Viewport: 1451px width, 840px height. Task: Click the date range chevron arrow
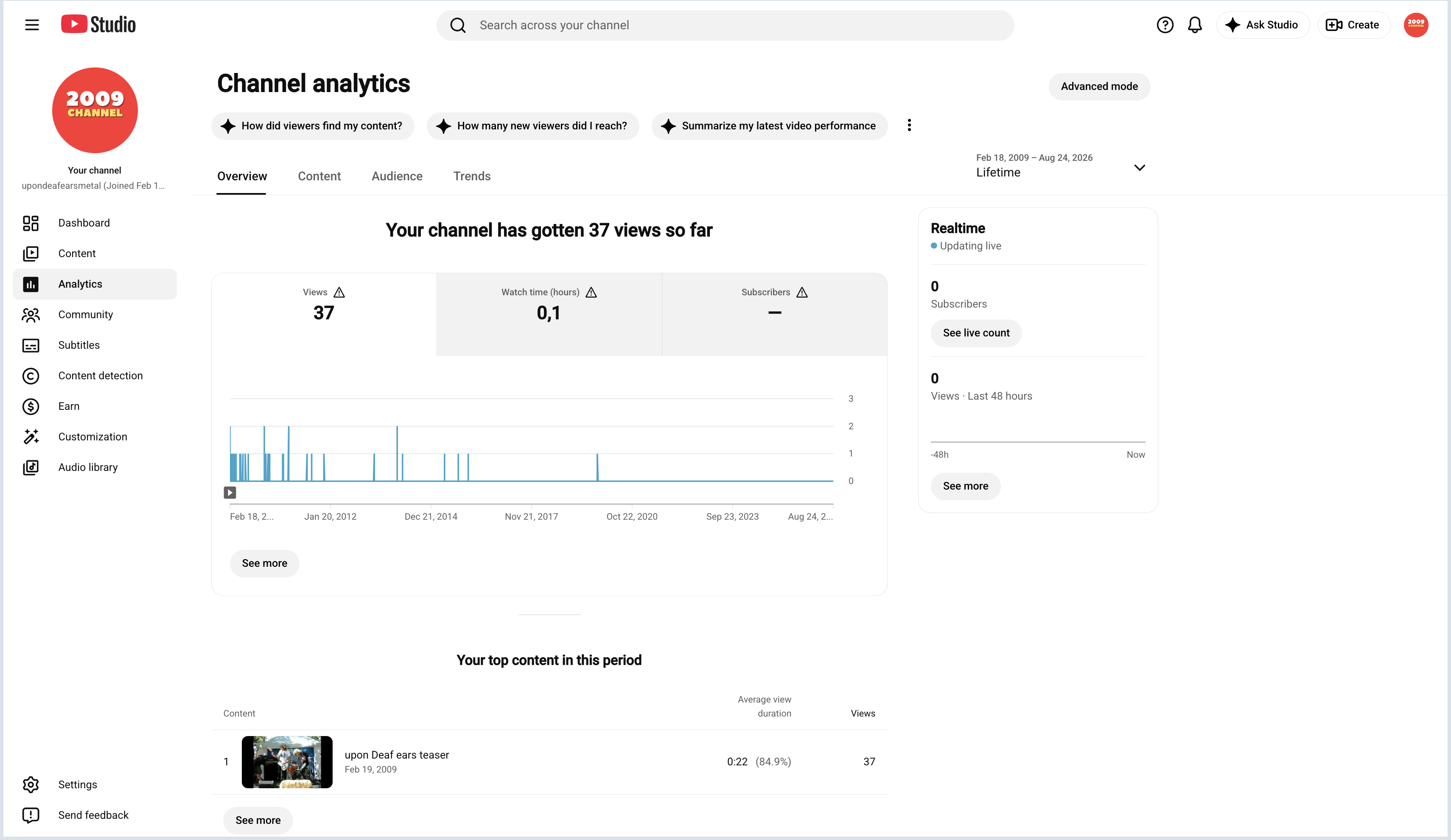pos(1139,168)
